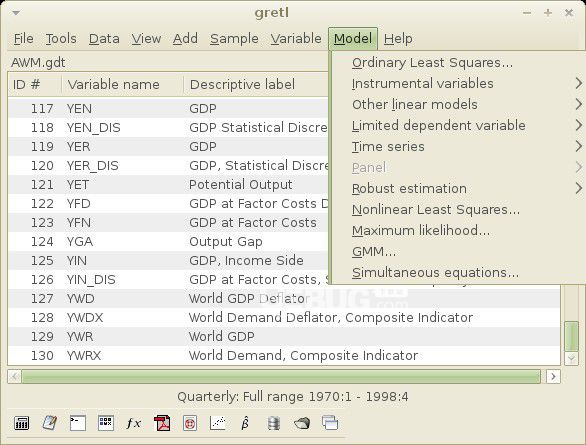Open the Variable menu

point(296,38)
